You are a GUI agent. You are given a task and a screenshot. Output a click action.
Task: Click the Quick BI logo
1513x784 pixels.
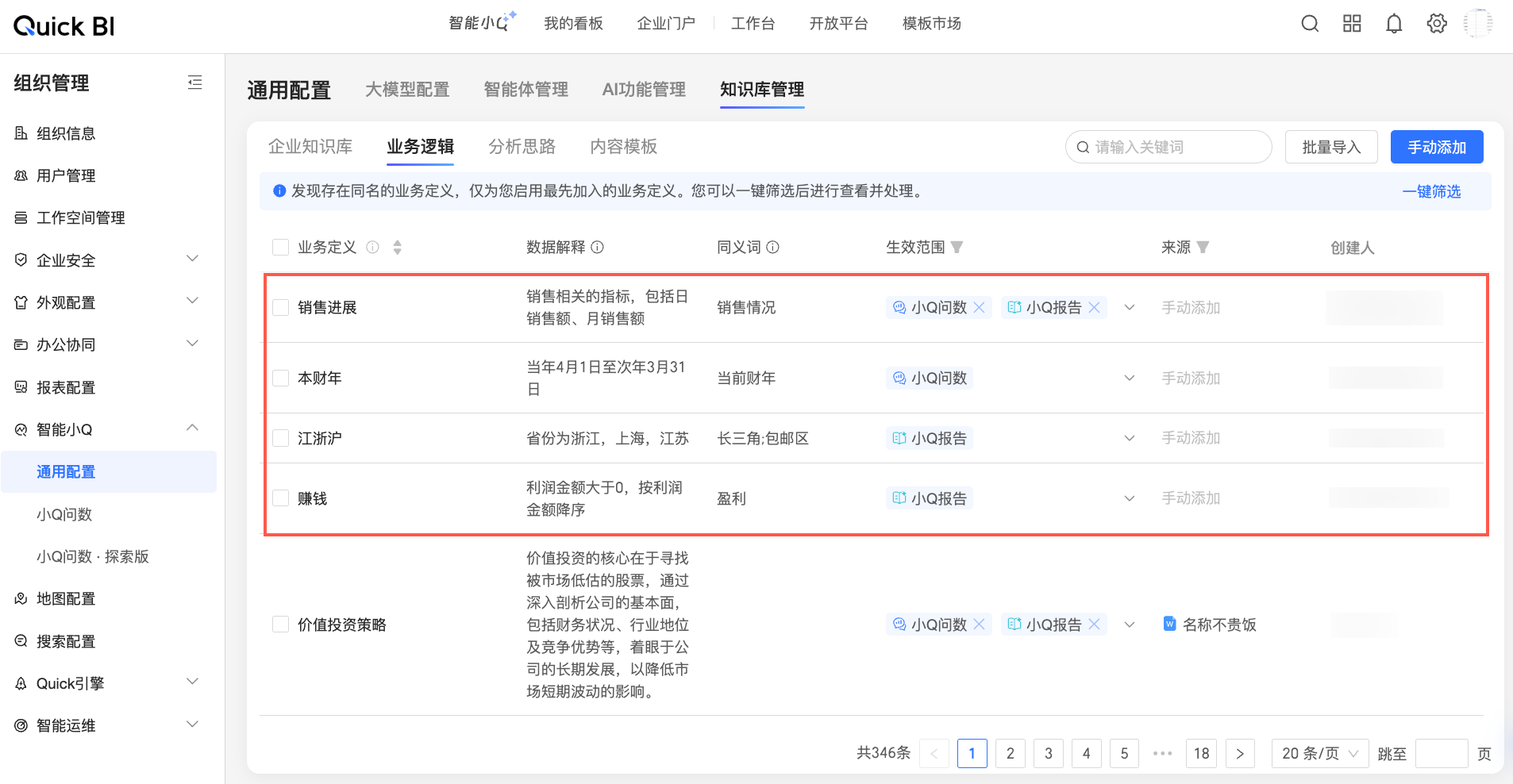pyautogui.click(x=64, y=26)
